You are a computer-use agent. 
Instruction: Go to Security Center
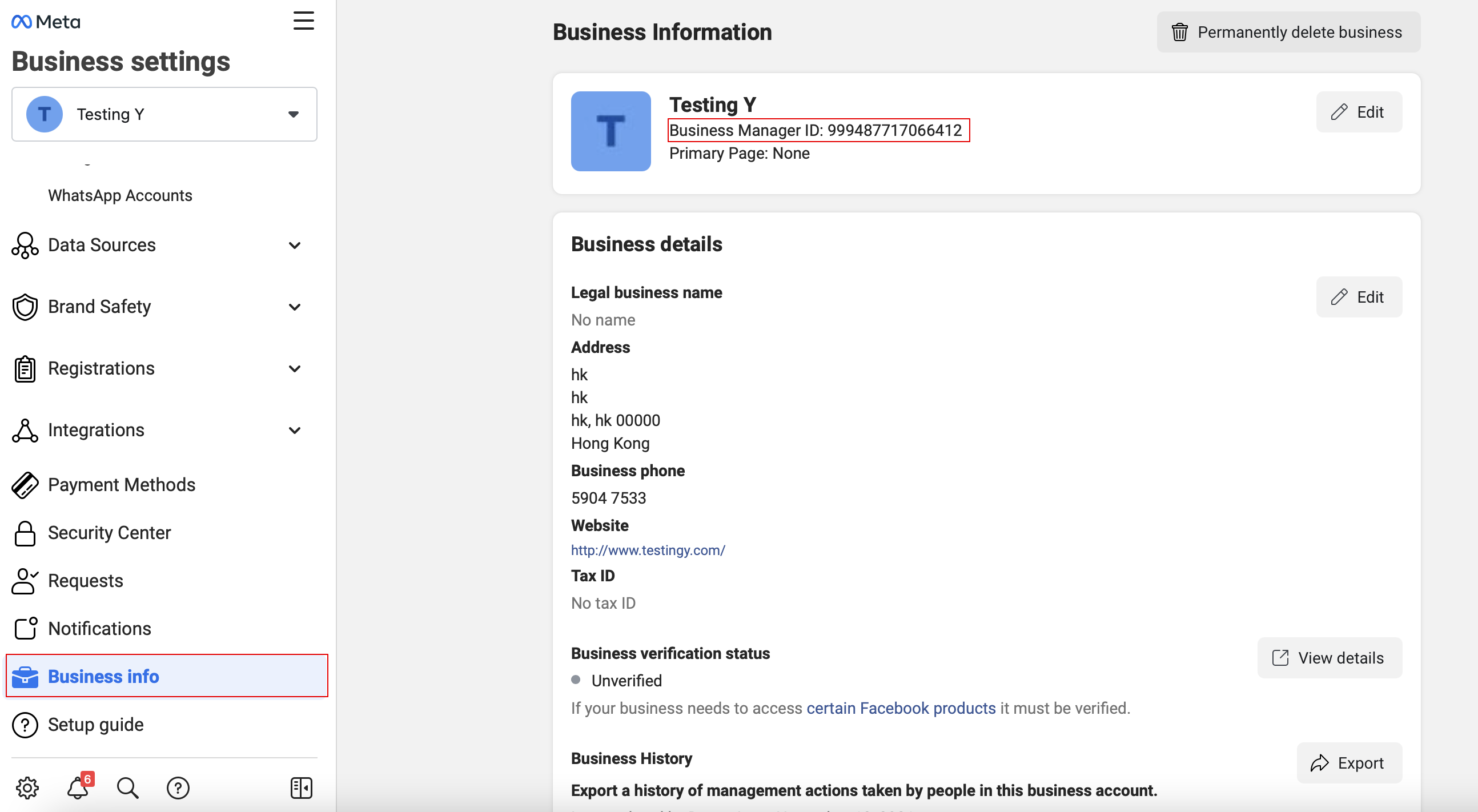[x=109, y=533]
